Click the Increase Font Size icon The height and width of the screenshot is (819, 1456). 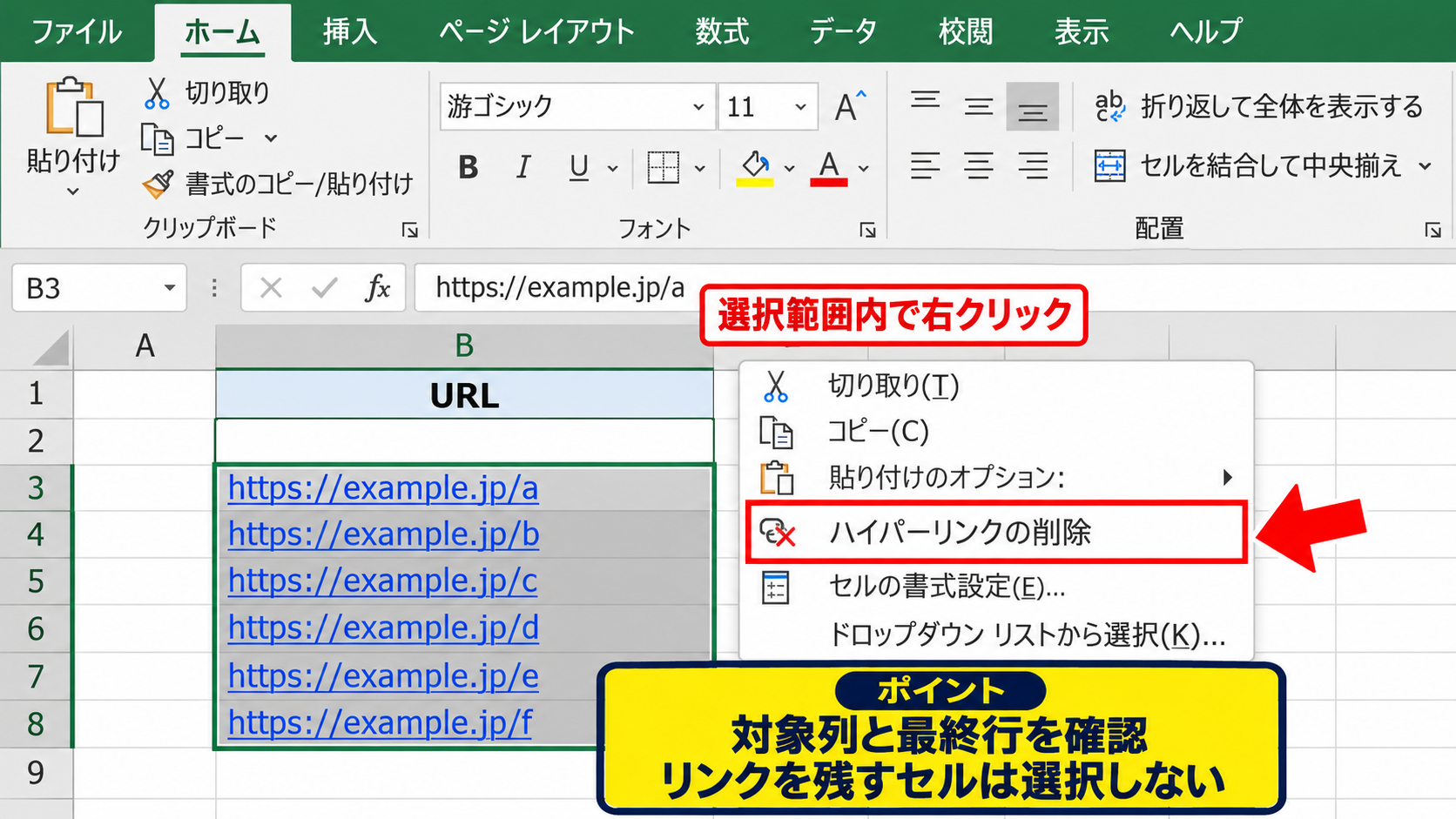click(850, 106)
